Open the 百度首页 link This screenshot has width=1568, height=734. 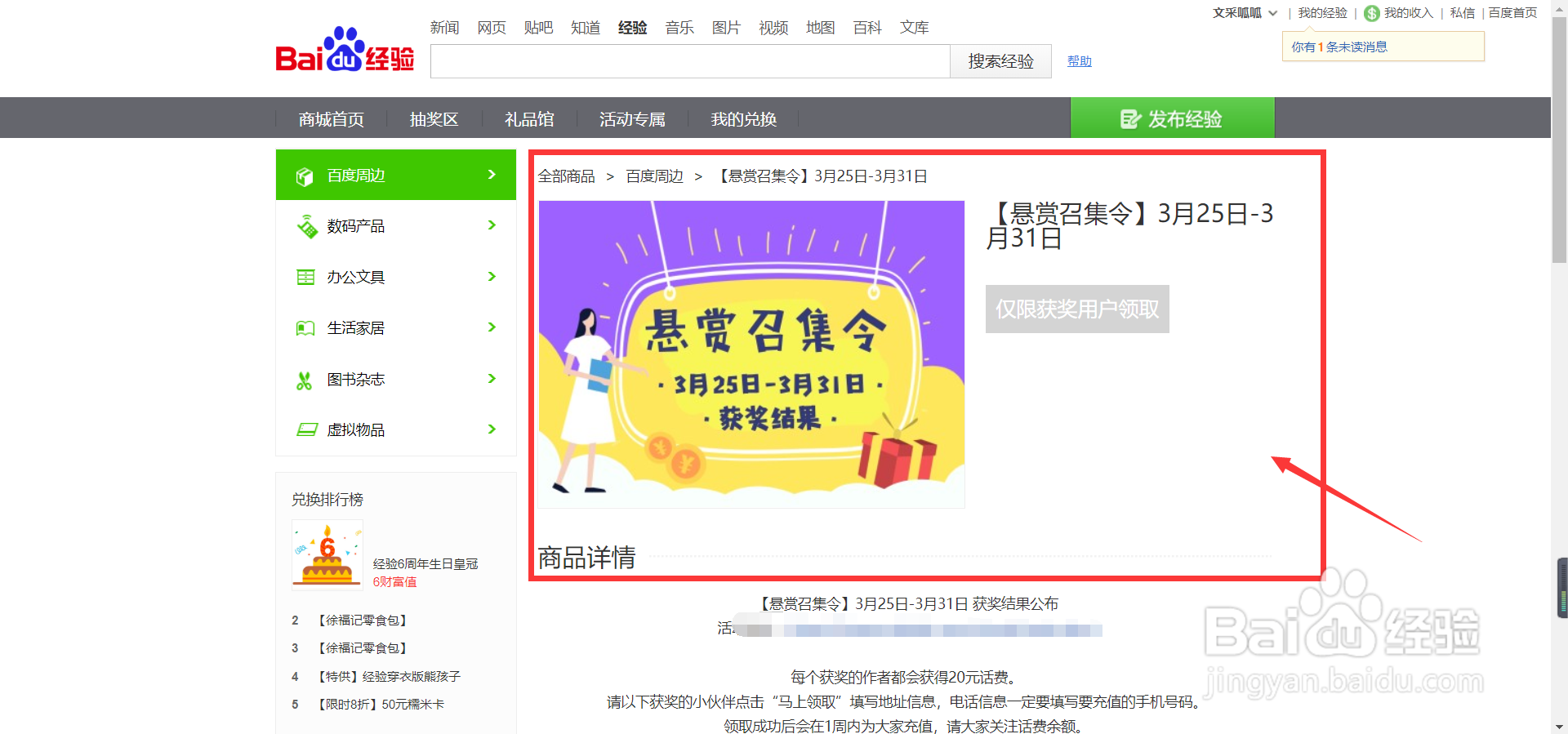coord(1512,13)
